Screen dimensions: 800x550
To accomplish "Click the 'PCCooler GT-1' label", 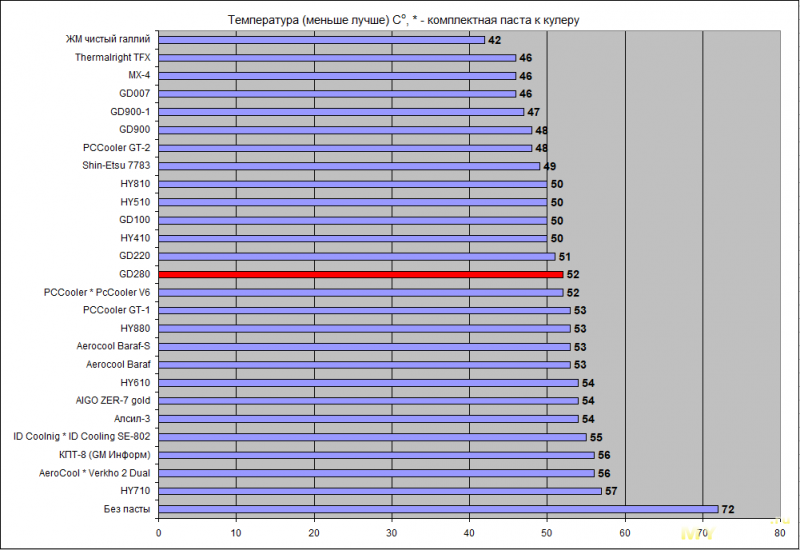I will tap(117, 310).
